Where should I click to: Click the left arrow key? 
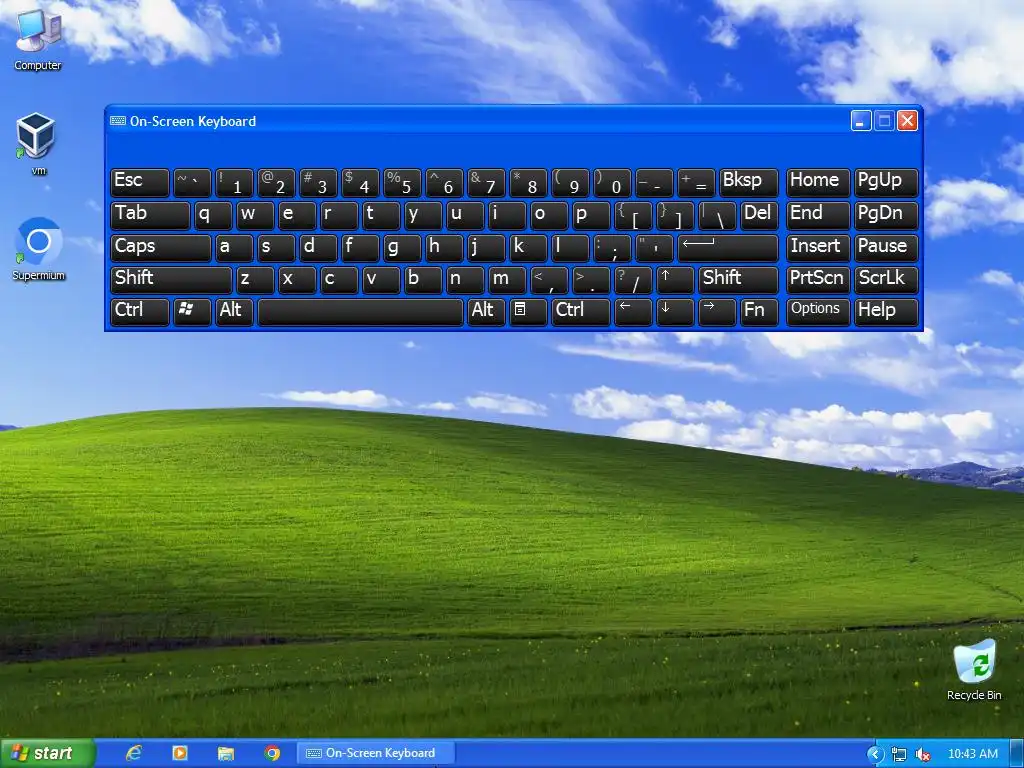(633, 311)
